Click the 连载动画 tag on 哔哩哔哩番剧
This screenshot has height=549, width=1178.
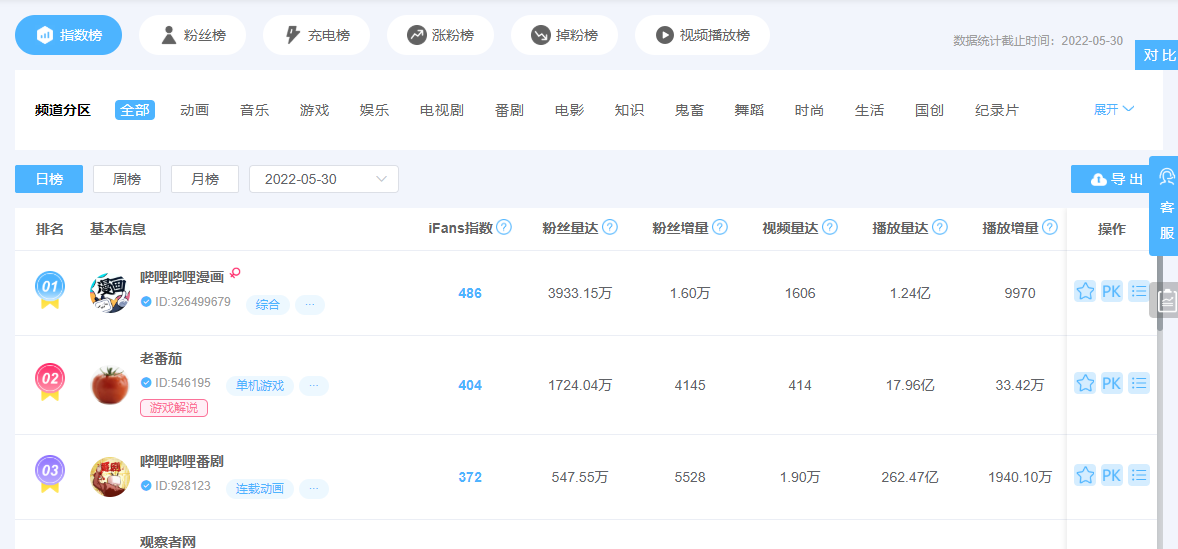pyautogui.click(x=260, y=489)
